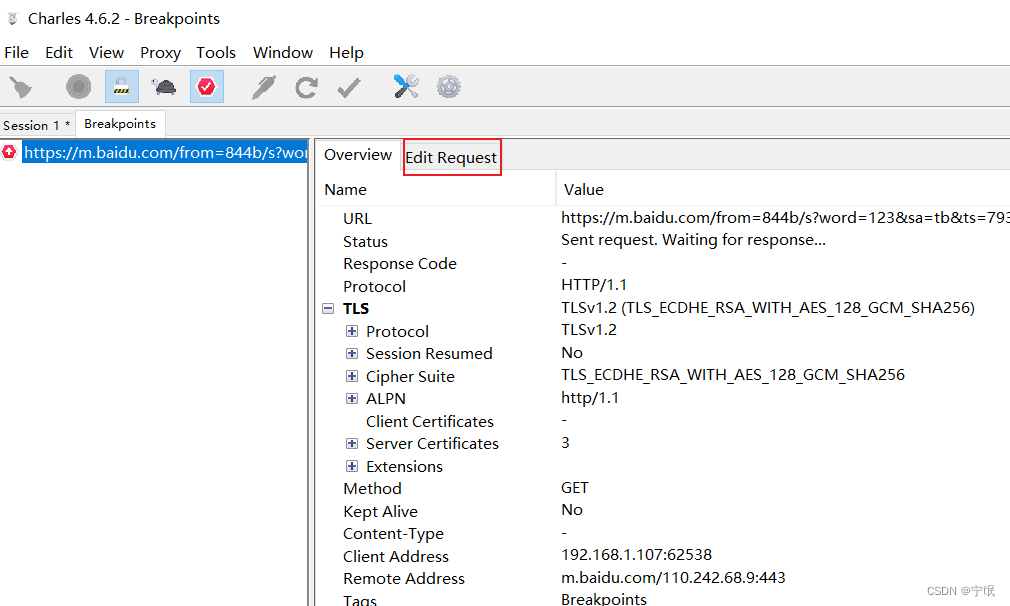Toggle throttling turtle icon

164,86
